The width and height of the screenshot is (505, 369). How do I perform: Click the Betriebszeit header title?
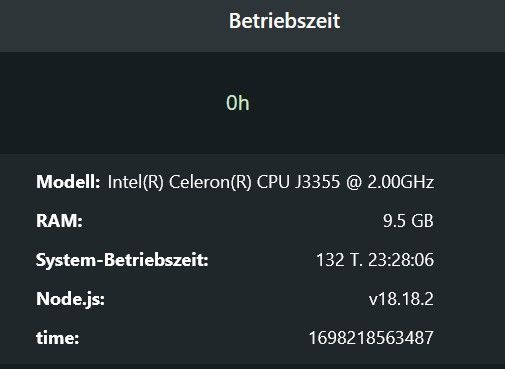click(x=284, y=21)
